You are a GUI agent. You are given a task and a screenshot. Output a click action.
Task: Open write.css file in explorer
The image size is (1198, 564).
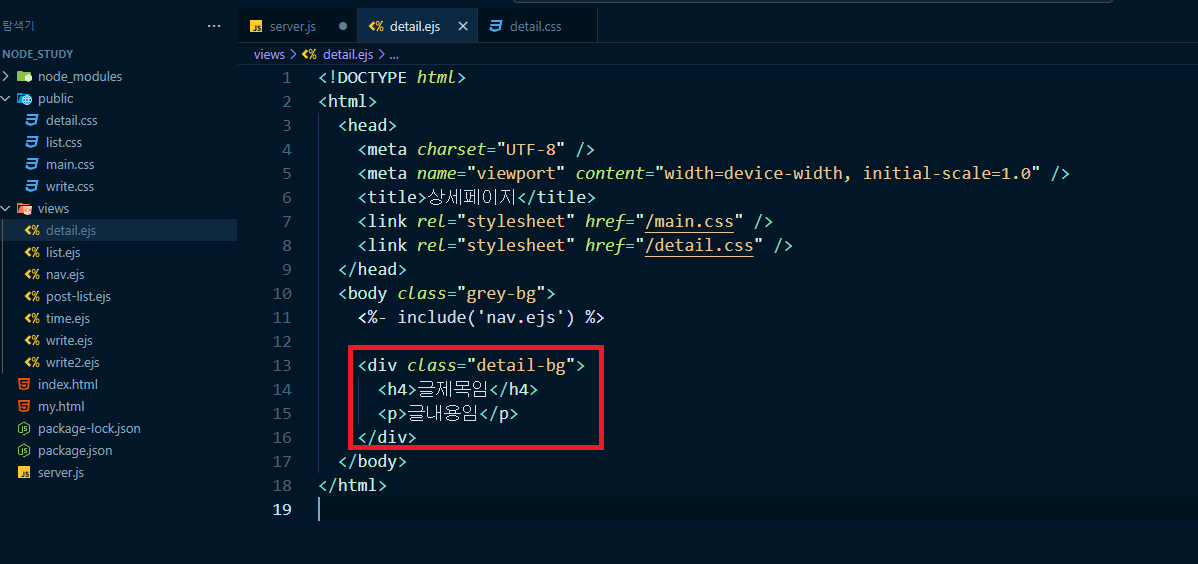pos(70,186)
